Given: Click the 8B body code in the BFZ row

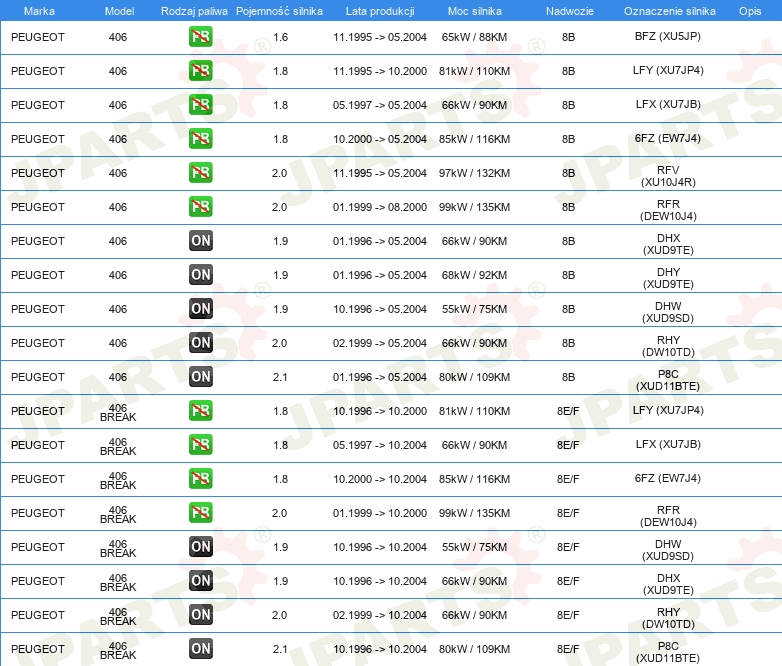Looking at the screenshot, I should click(x=569, y=37).
